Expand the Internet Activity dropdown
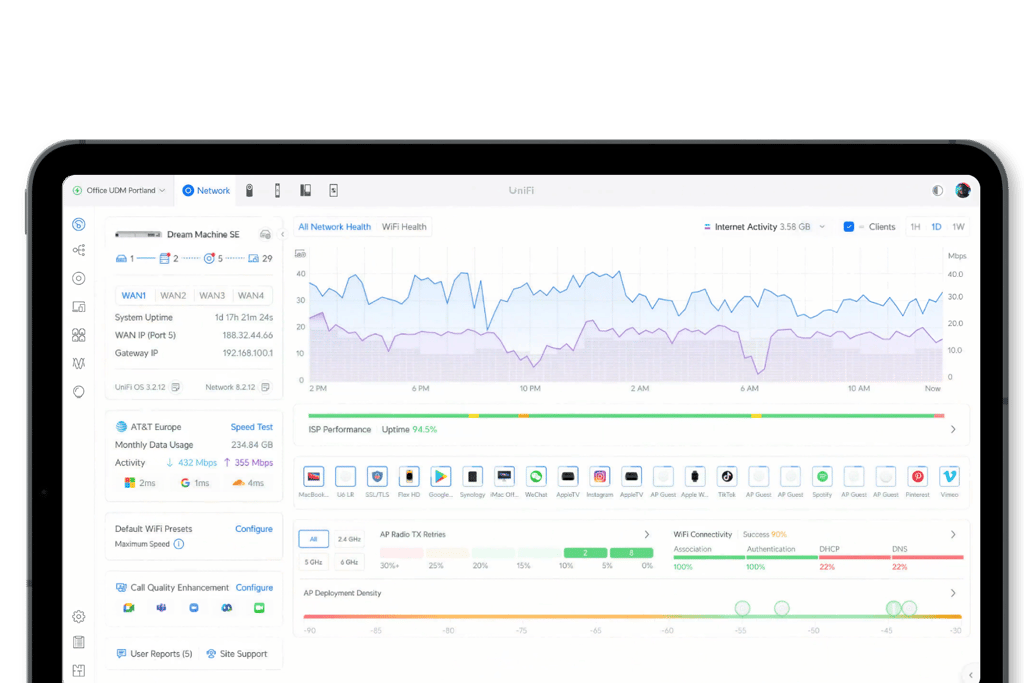 tap(765, 227)
